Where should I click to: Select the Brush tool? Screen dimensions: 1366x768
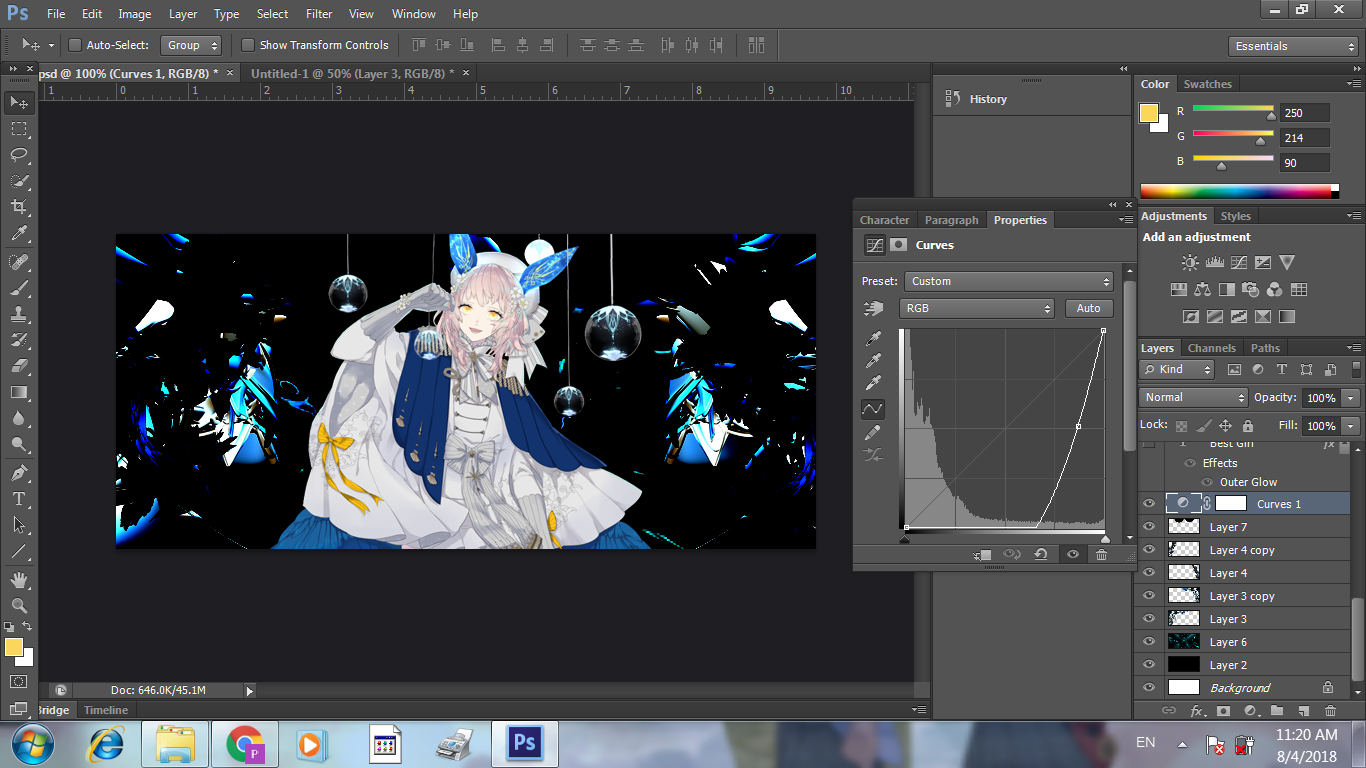19,287
